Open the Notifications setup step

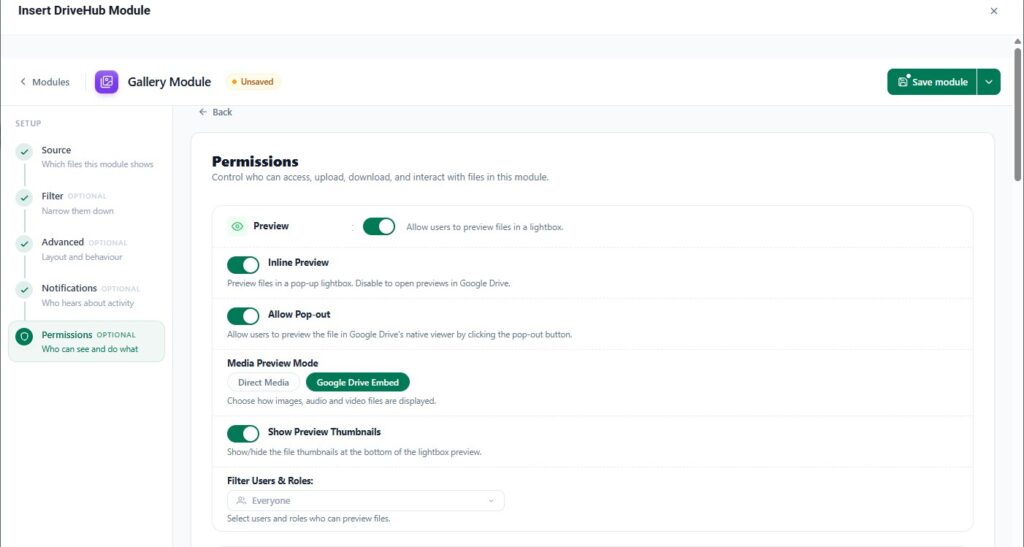tap(86, 295)
